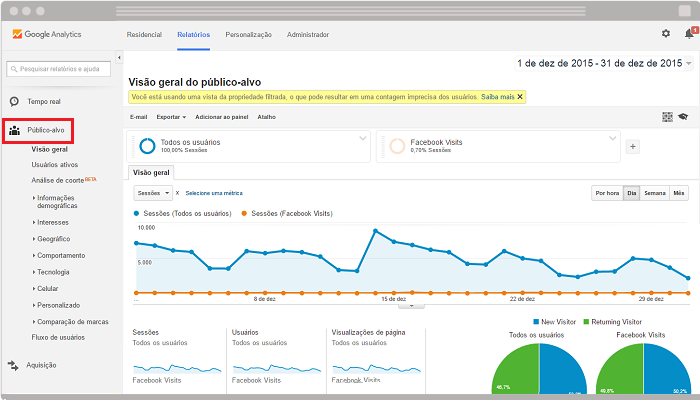Close the yellow warning banner
This screenshot has width=700, height=400.
pos(520,97)
